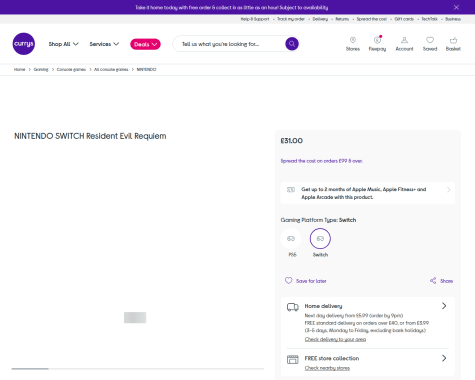475x380 pixels.
Task: Click Check delivery to your area
Action: 335,339
